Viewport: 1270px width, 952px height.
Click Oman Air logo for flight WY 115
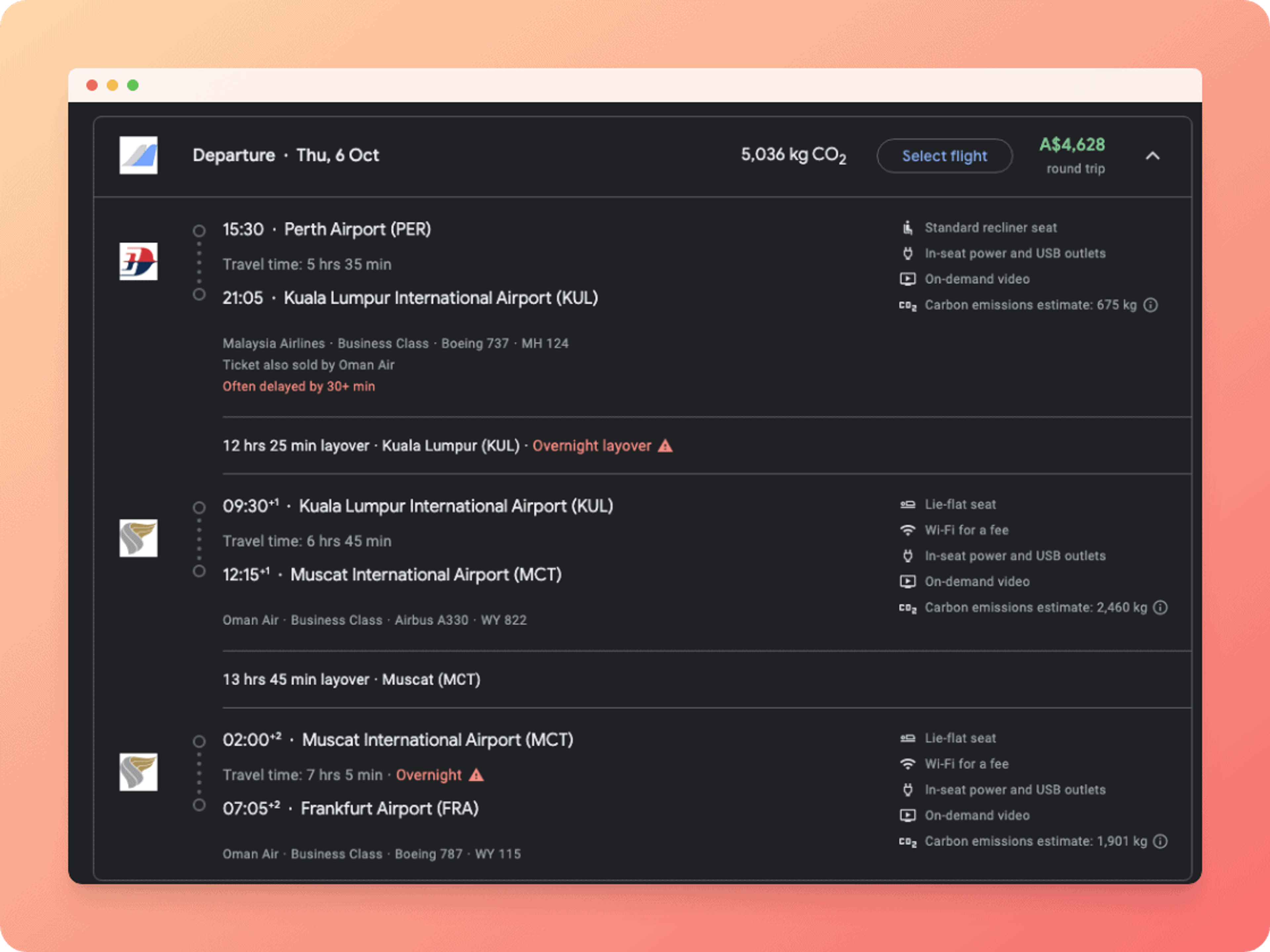click(x=138, y=772)
